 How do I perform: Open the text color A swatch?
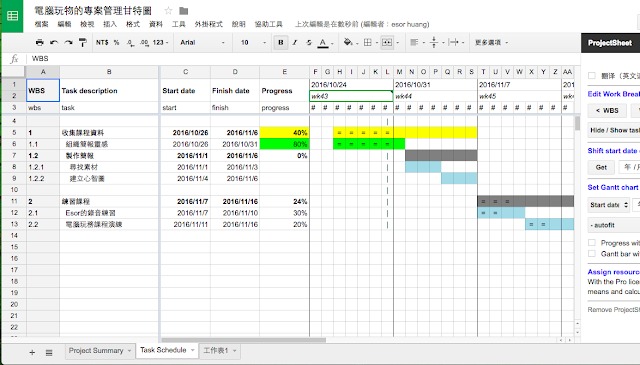click(x=323, y=42)
